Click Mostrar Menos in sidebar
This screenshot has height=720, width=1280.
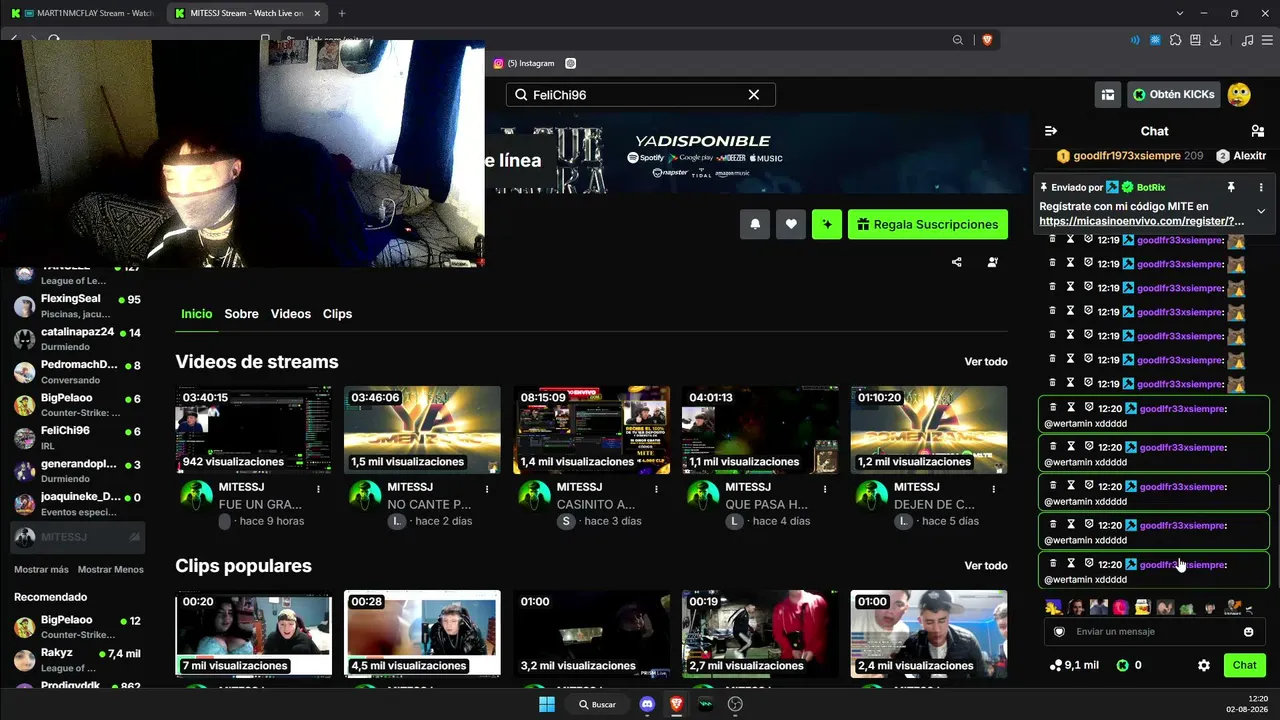click(111, 569)
